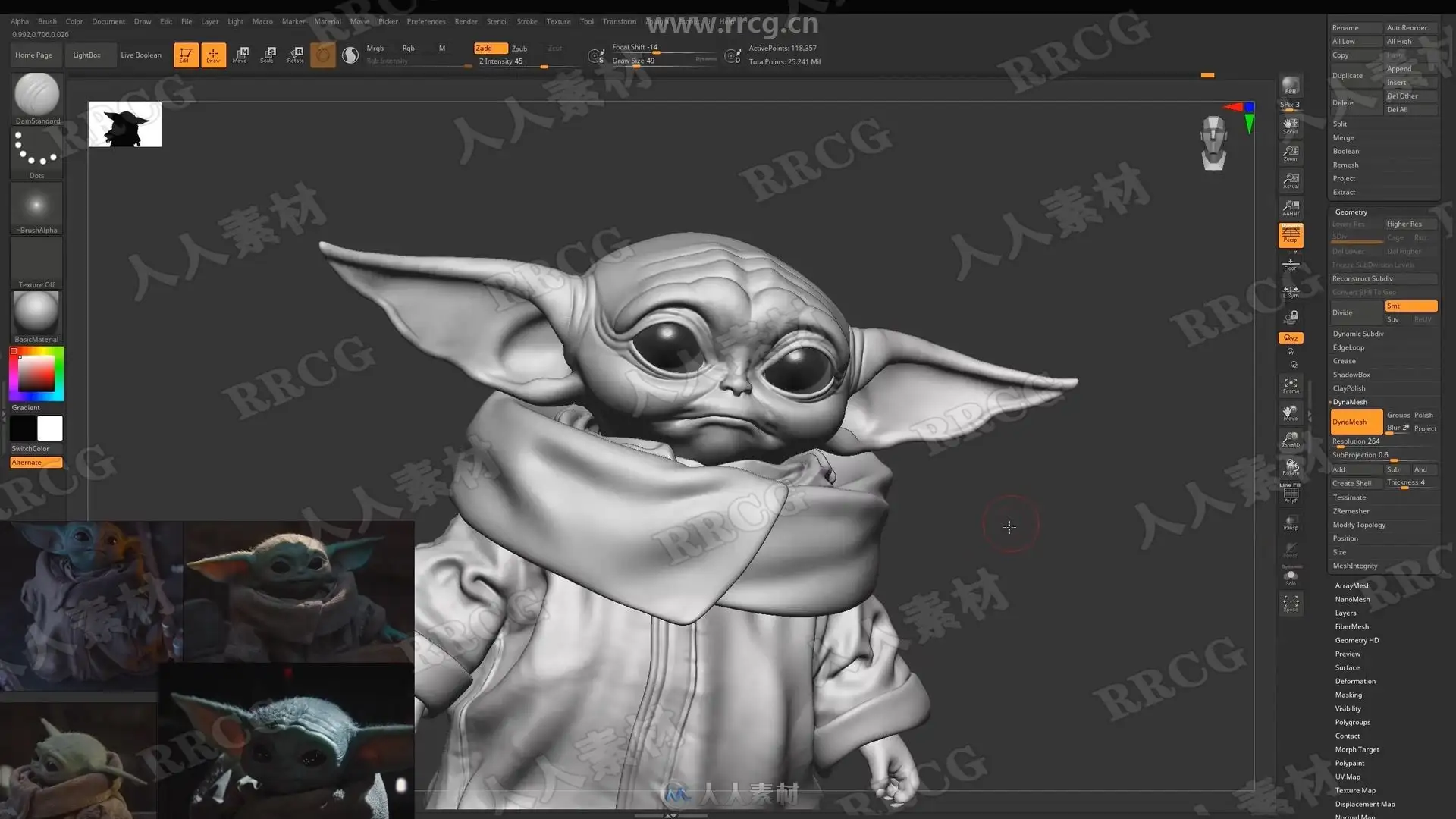Open the DamStandard brush thumbnail
The height and width of the screenshot is (819, 1456).
pyautogui.click(x=36, y=95)
